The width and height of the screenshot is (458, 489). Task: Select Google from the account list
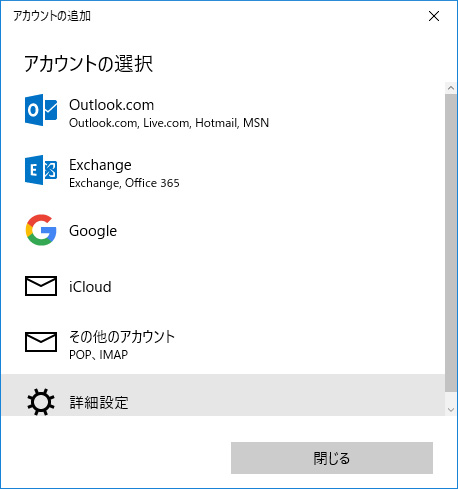point(223,230)
